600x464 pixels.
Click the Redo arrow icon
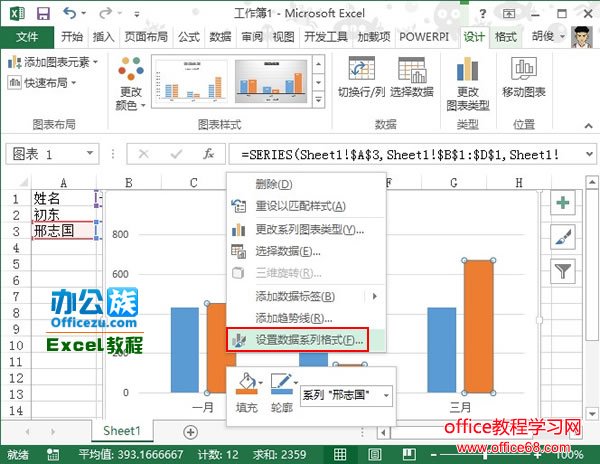click(x=105, y=13)
